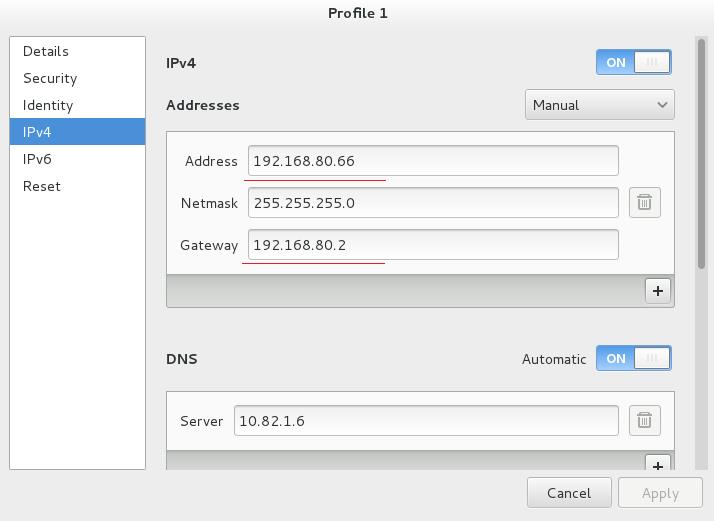Open the Reset section
The width and height of the screenshot is (714, 521).
77,186
